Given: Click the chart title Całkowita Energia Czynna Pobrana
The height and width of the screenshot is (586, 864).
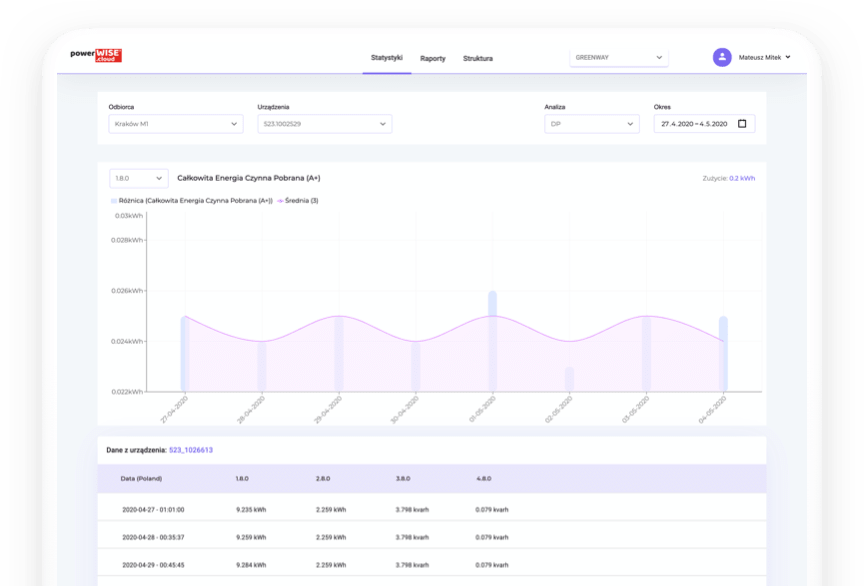Looking at the screenshot, I should tap(249, 178).
